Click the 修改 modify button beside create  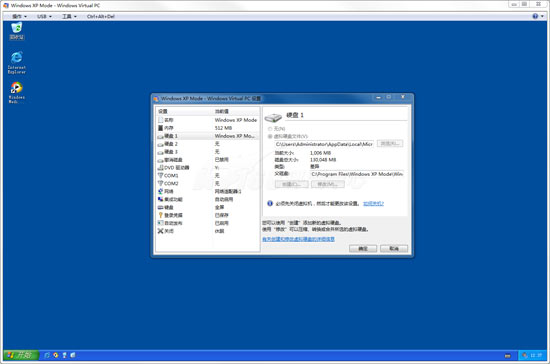(328, 184)
